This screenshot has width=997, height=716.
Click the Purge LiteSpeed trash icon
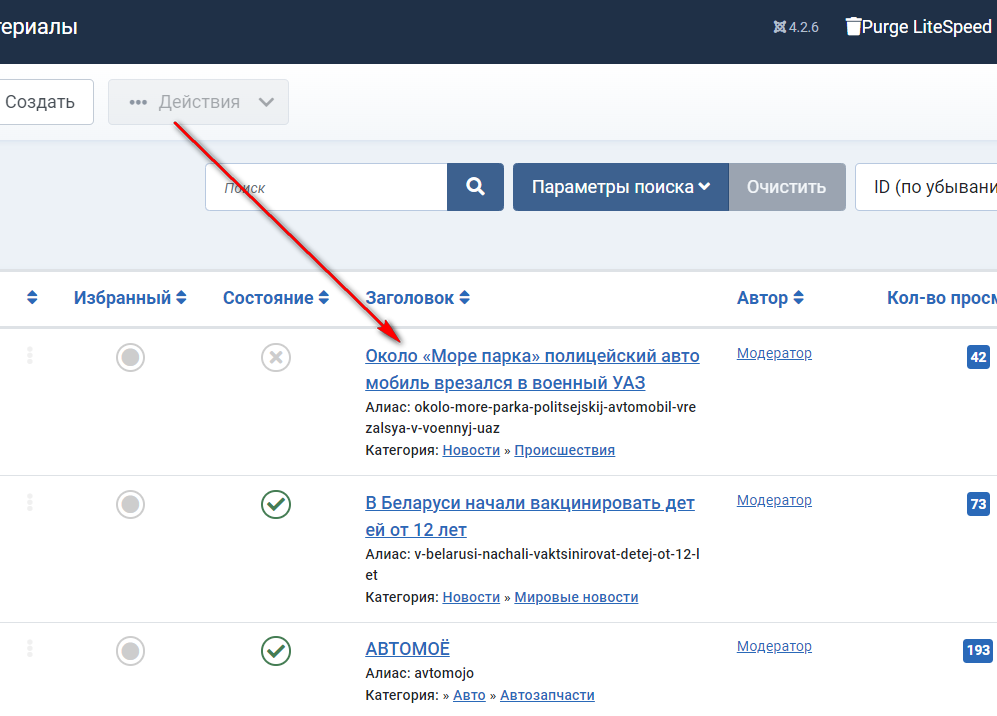[853, 27]
